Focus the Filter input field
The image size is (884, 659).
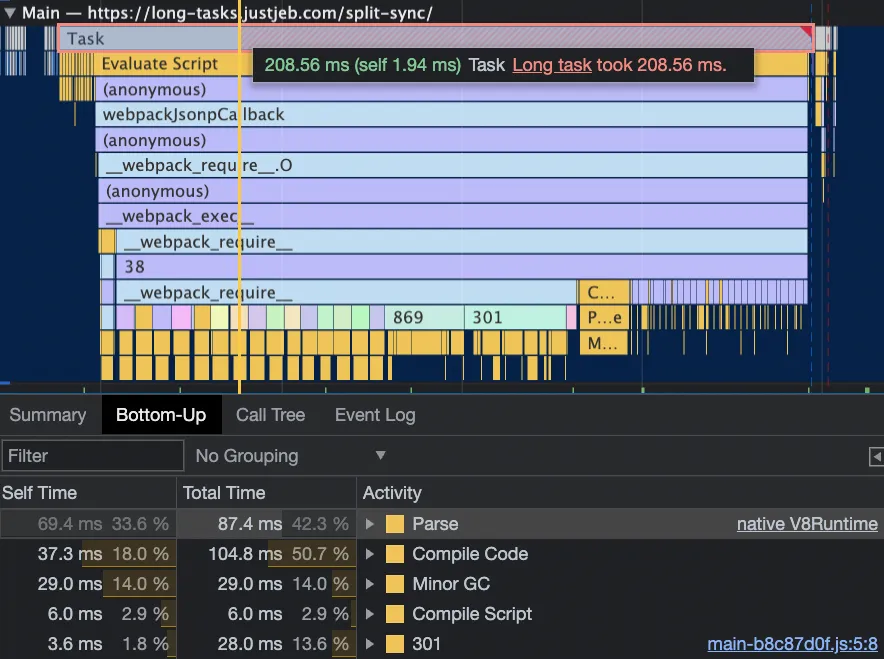tap(93, 455)
